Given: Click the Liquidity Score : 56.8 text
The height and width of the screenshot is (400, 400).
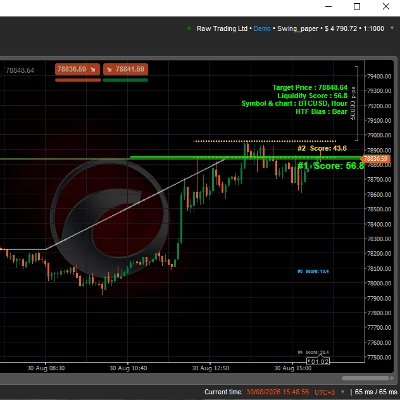Looking at the screenshot, I should point(312,96).
